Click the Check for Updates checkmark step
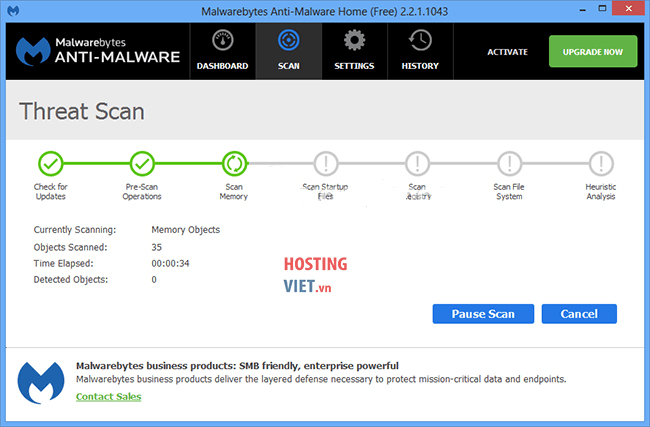 (x=51, y=163)
